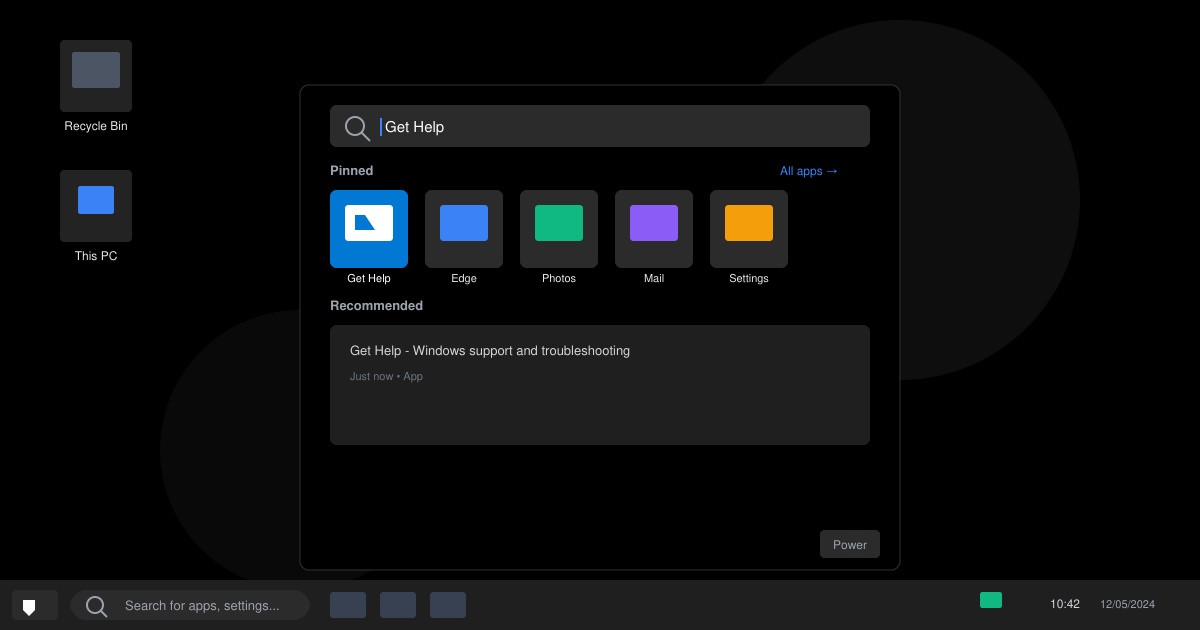Click taskbar search box for apps, settings
1200x630 pixels.
190,605
